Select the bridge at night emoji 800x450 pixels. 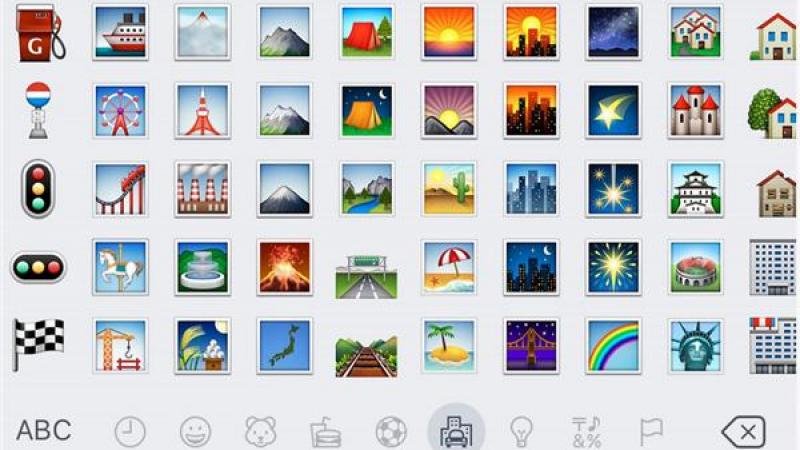click(531, 346)
